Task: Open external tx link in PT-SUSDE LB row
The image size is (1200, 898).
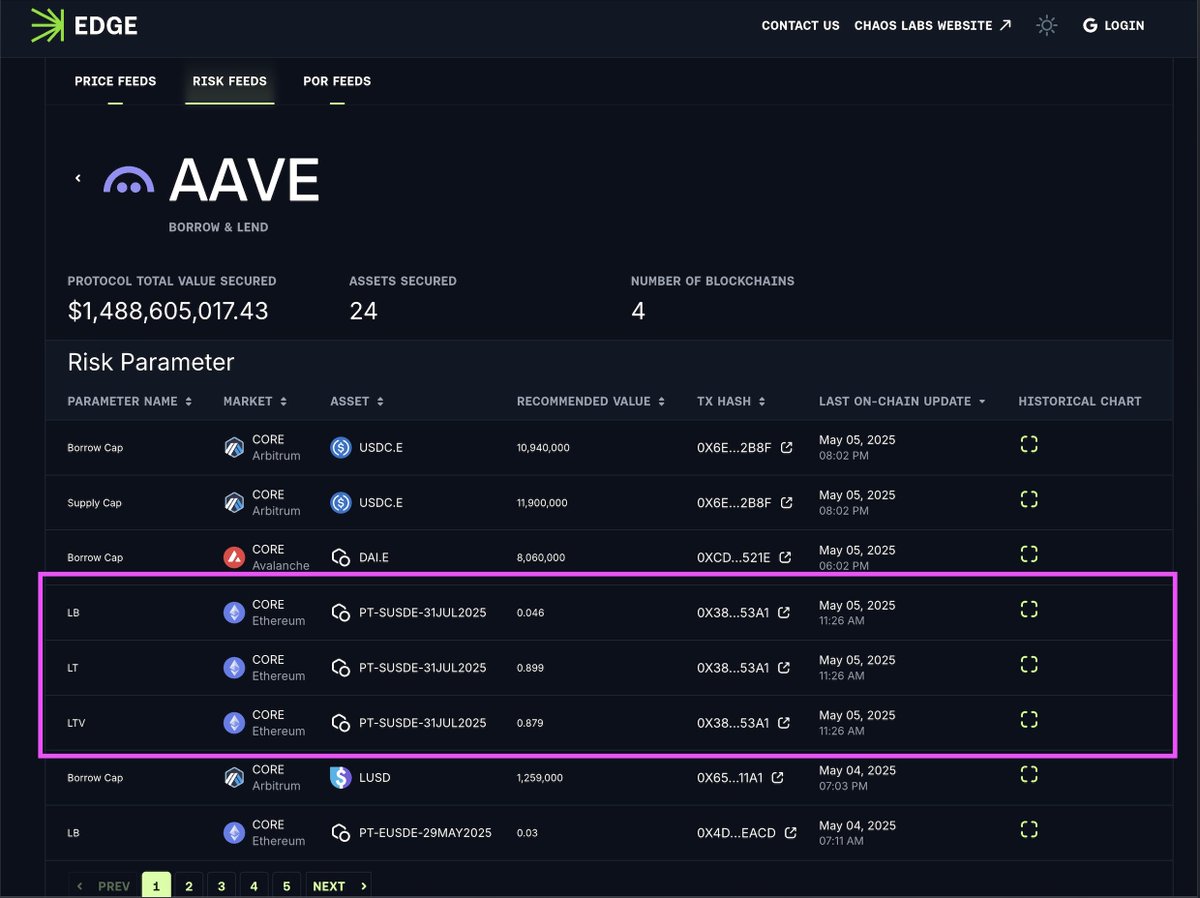Action: tap(784, 612)
